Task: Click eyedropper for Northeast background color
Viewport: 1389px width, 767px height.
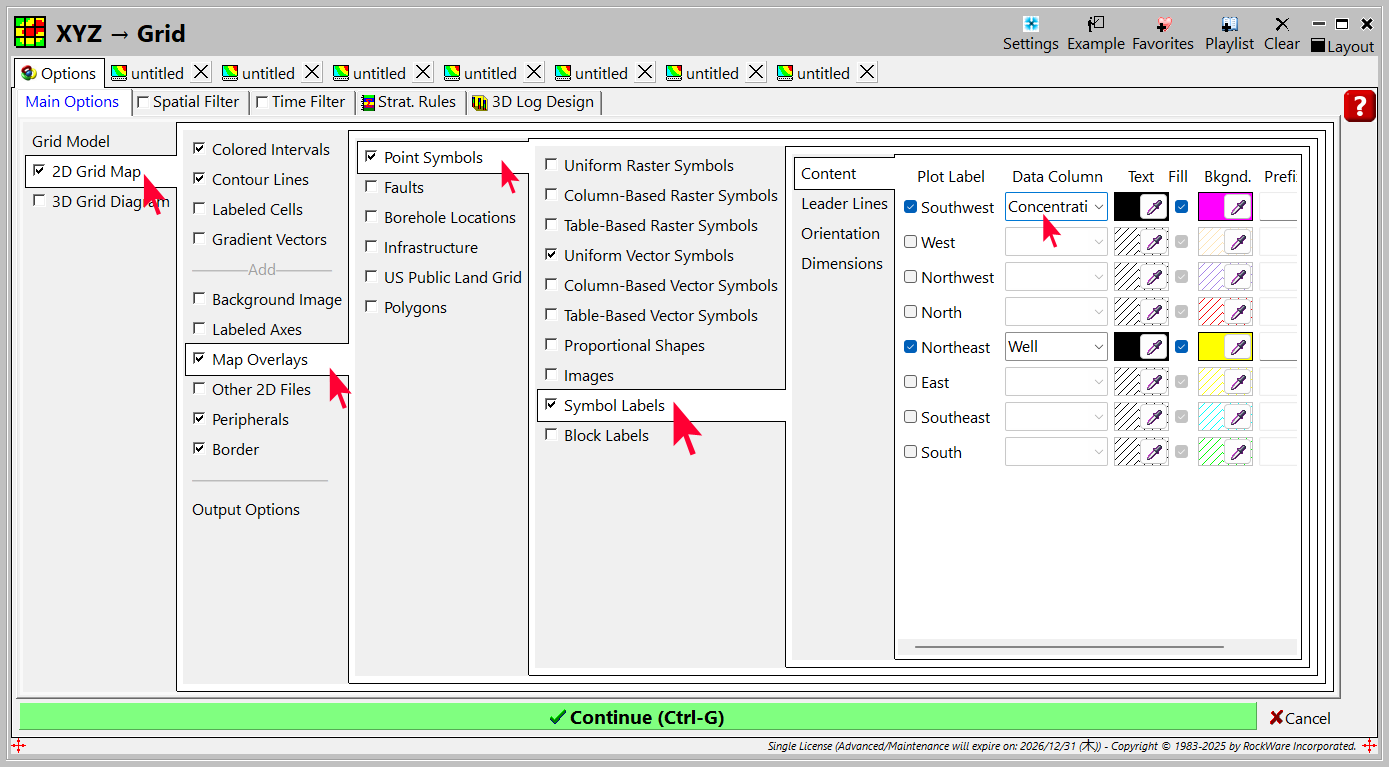Action: point(1238,347)
